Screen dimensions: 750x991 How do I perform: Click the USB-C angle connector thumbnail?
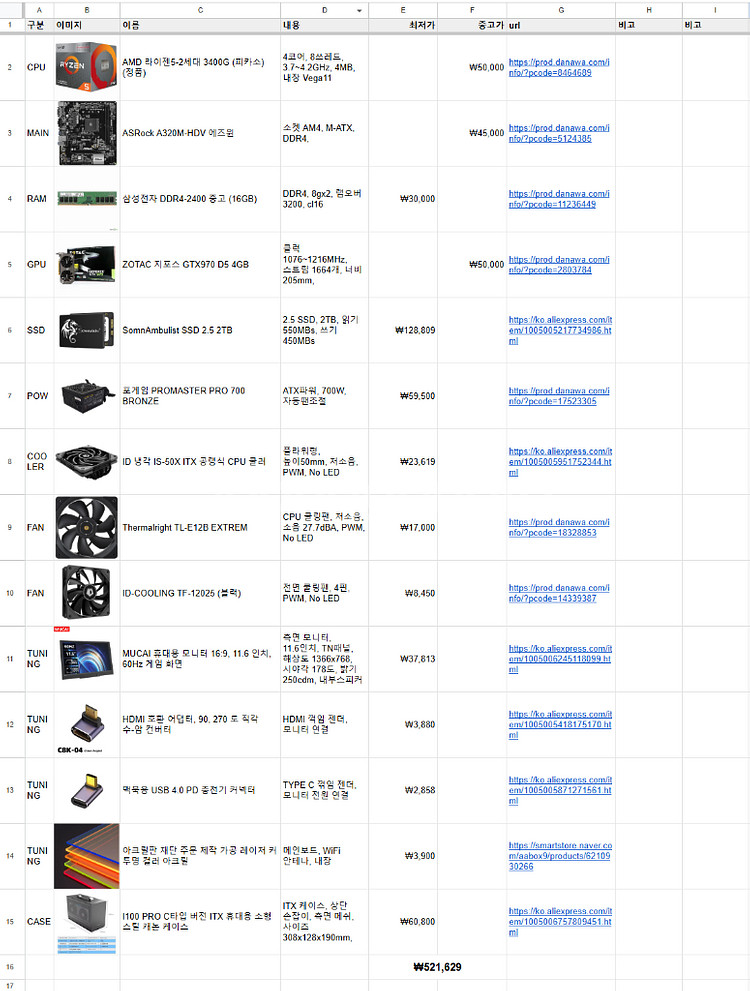(87, 790)
